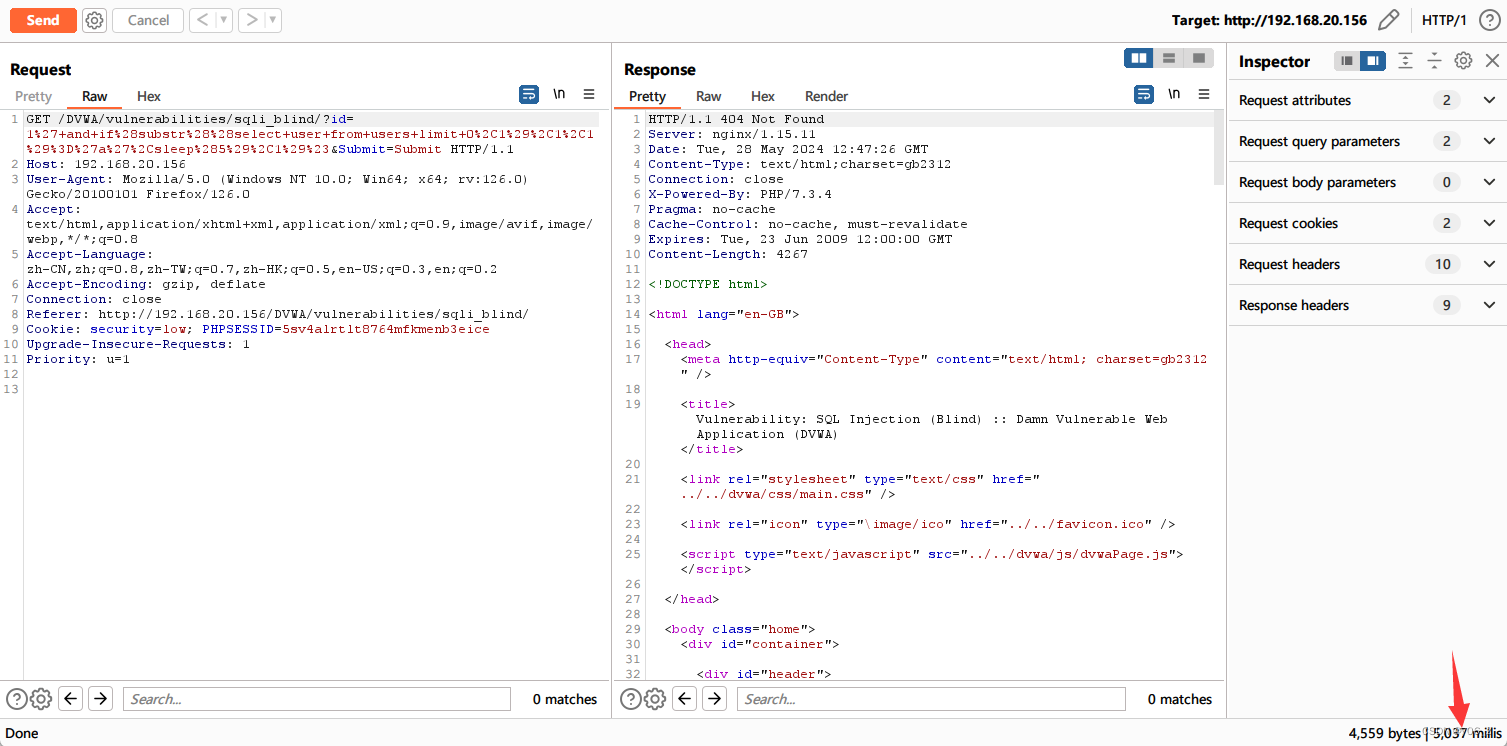Switch Request view to Pretty tab

[x=33, y=96]
